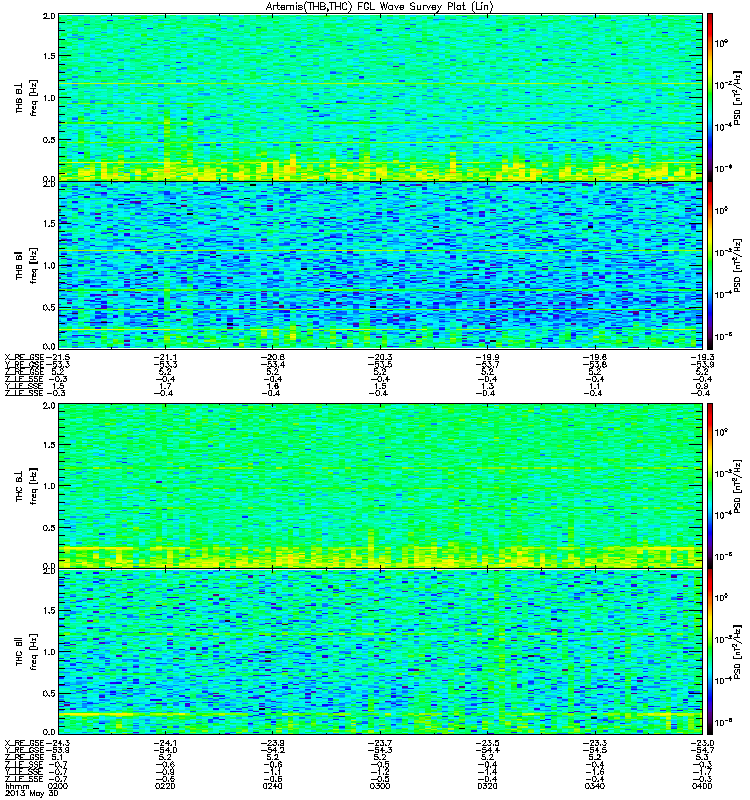Click the PSD label beside THC B-perpendicular color bar
This screenshot has height=800, width=750.
(x=738, y=486)
